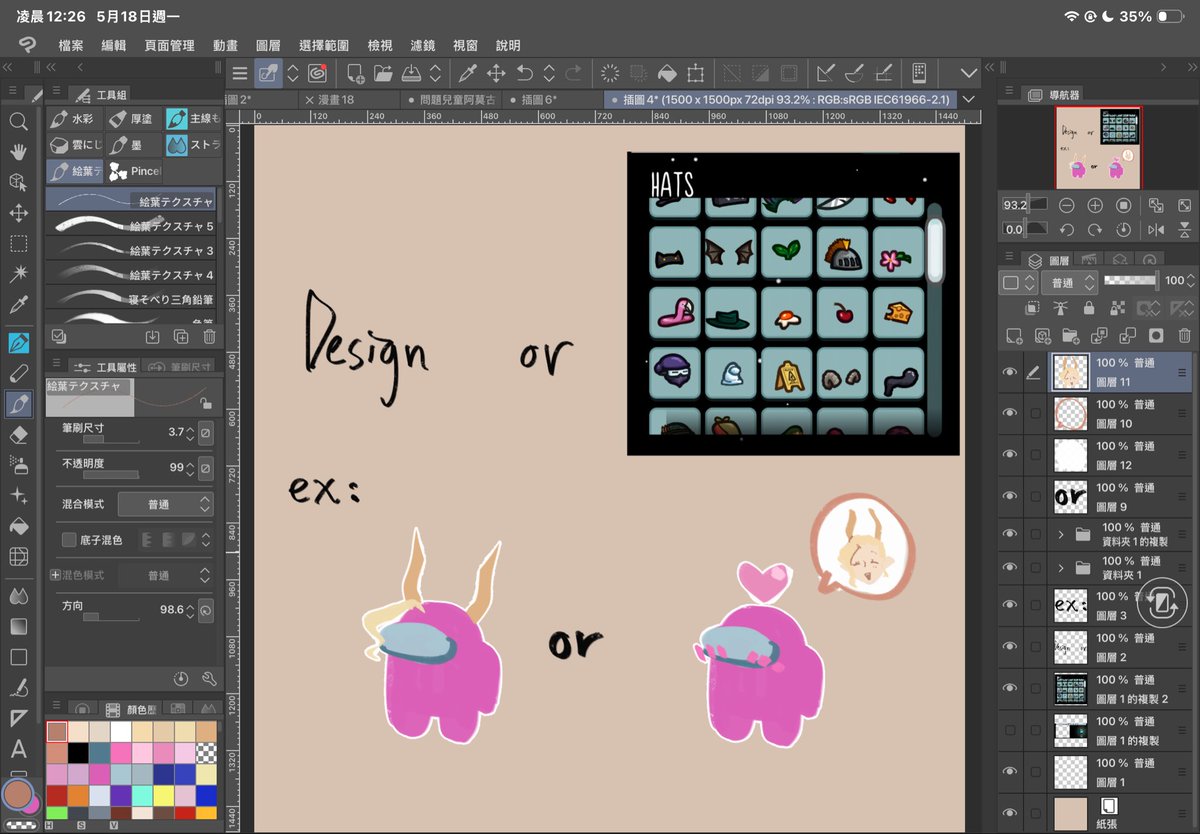Click Undo arrow in command bar
This screenshot has width=1200, height=834.
tap(525, 73)
